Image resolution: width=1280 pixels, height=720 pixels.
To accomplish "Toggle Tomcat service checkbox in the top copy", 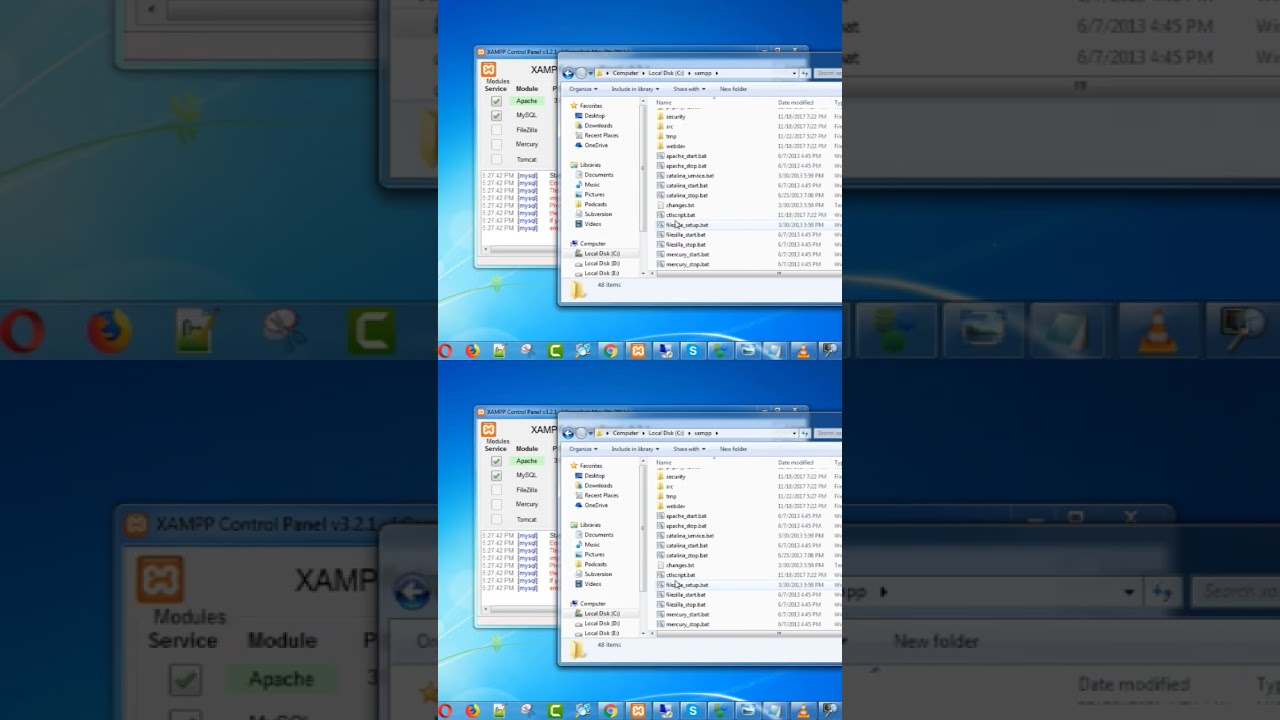I will [x=496, y=160].
